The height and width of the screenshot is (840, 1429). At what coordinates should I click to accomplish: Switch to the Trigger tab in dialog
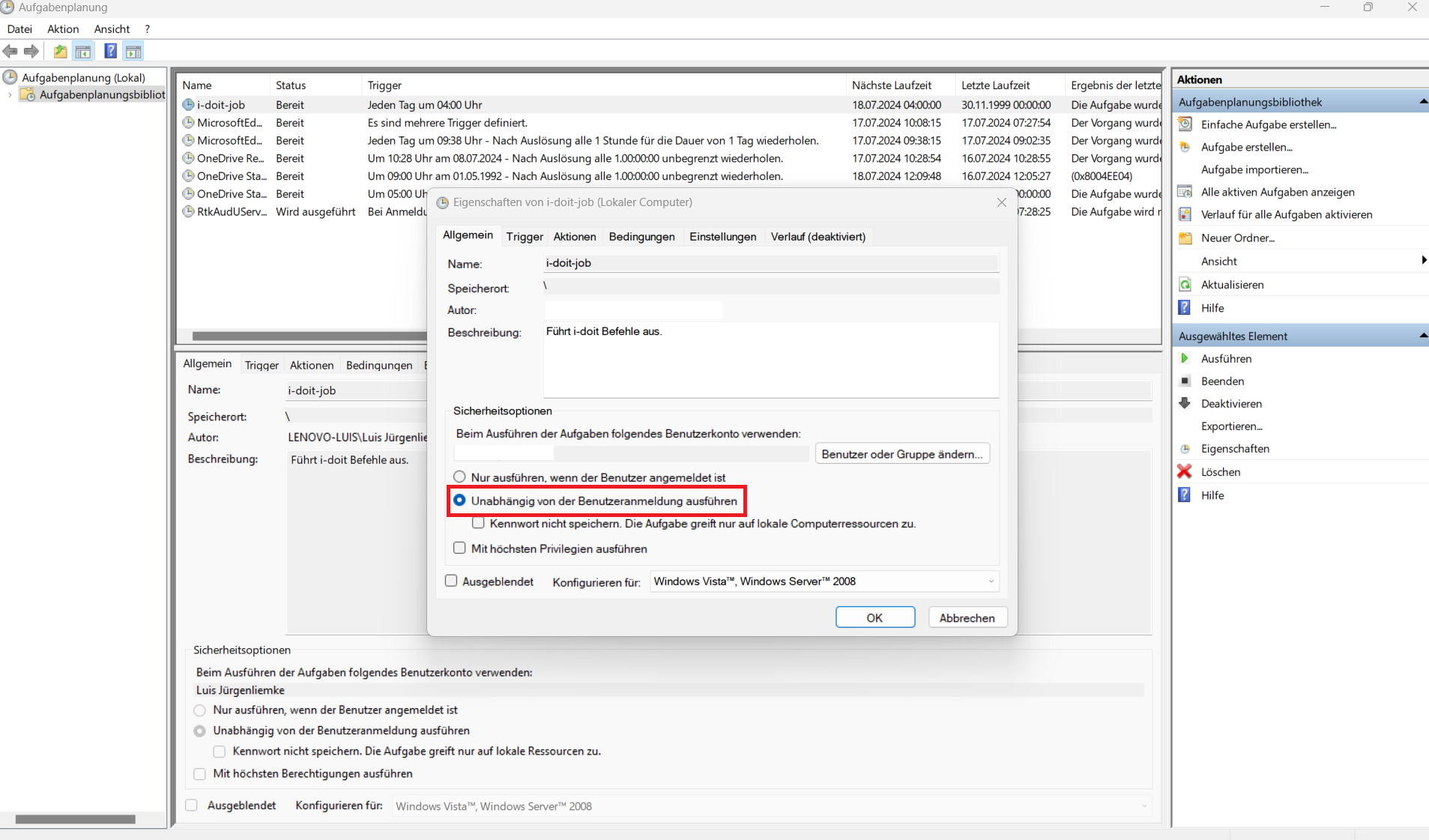coord(524,237)
